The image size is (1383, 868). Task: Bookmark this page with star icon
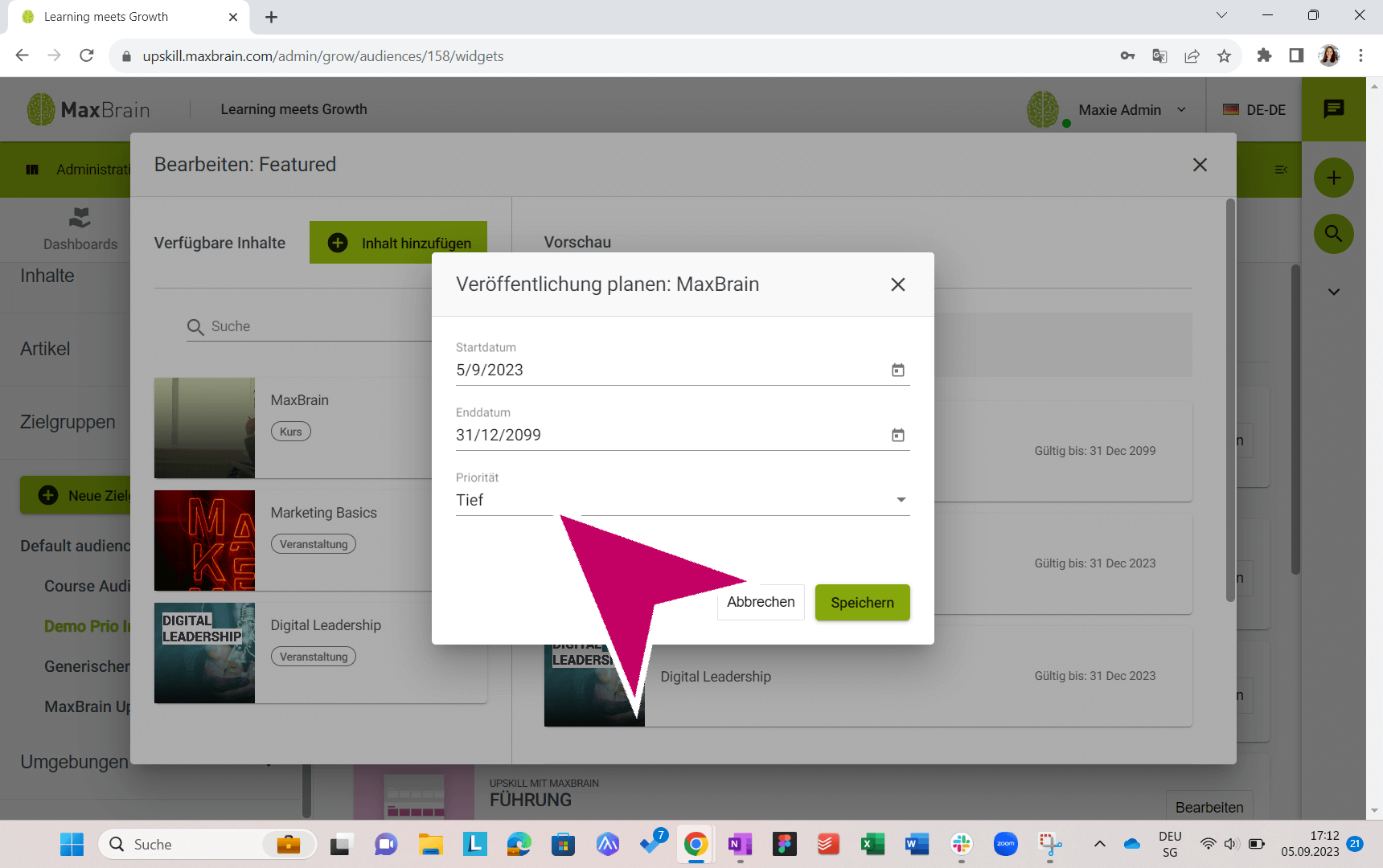tap(1224, 55)
